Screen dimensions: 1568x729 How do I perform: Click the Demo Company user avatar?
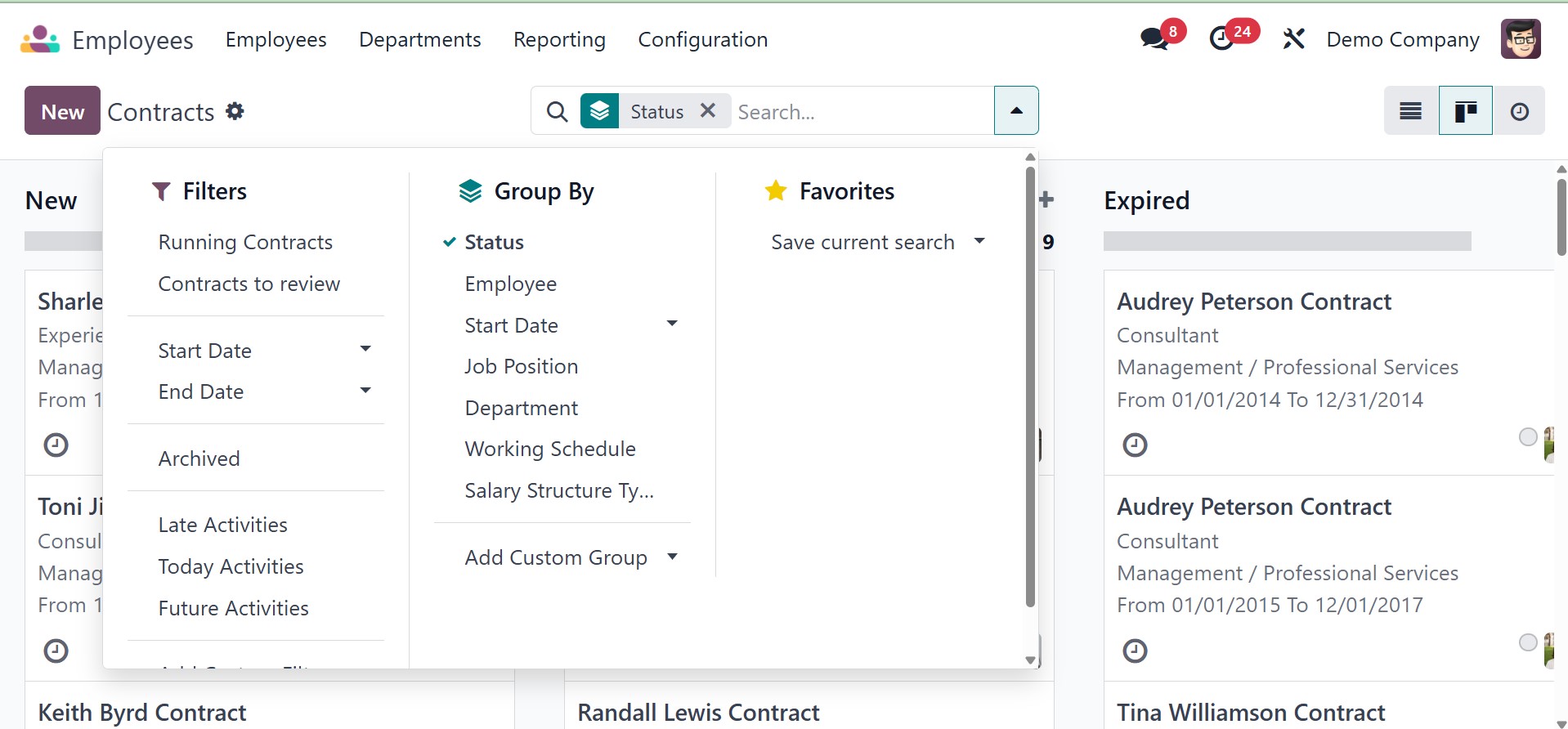point(1521,39)
